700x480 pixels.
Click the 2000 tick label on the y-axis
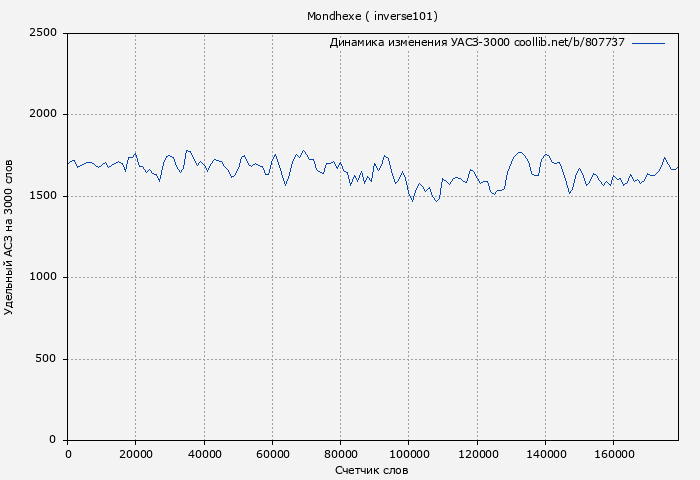(43, 114)
